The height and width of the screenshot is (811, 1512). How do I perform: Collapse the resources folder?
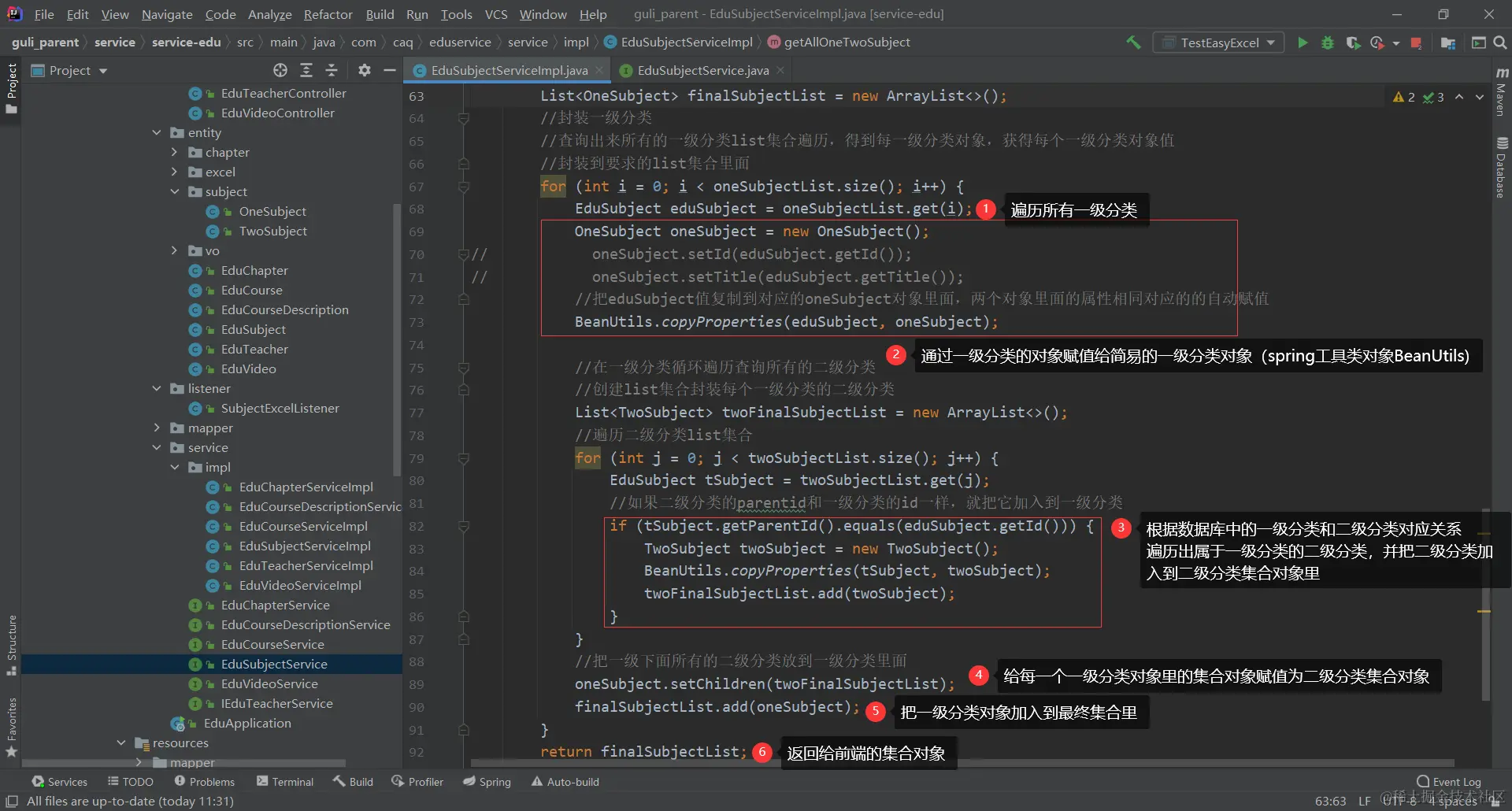coord(121,743)
